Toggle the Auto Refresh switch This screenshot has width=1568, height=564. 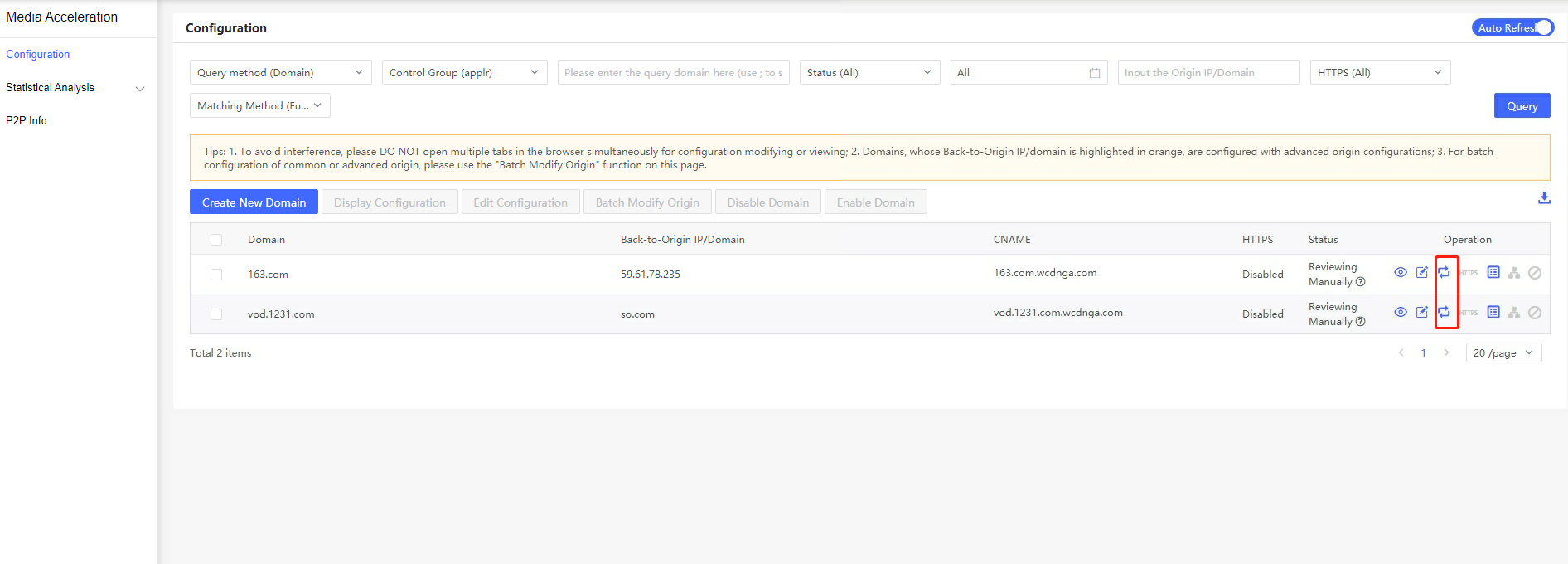tap(1512, 28)
